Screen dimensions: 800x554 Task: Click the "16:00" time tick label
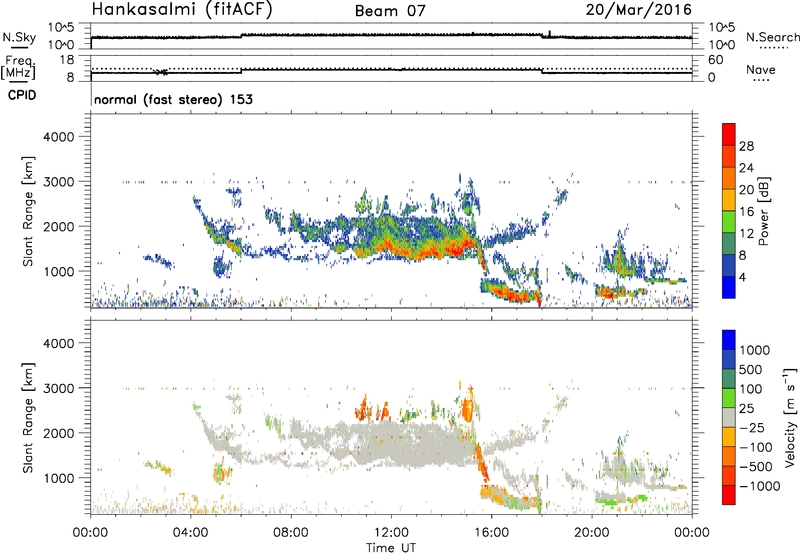(491, 533)
